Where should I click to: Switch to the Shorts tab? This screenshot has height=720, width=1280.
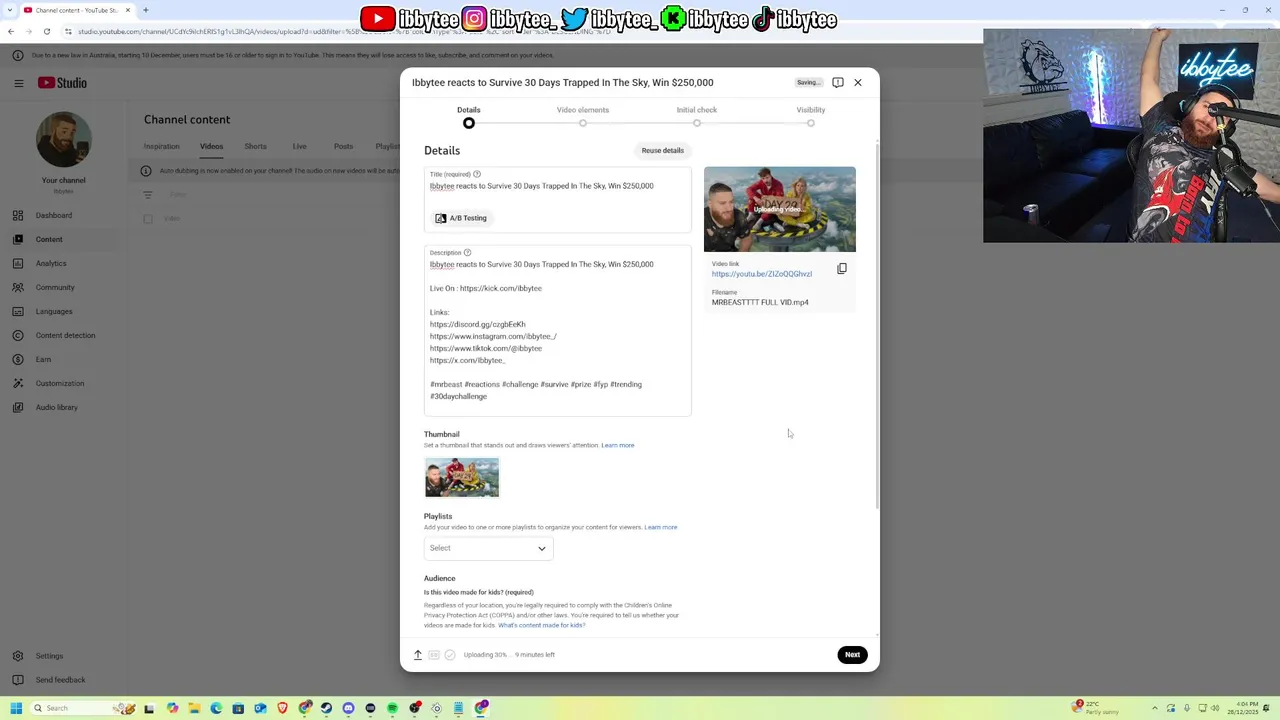point(255,146)
